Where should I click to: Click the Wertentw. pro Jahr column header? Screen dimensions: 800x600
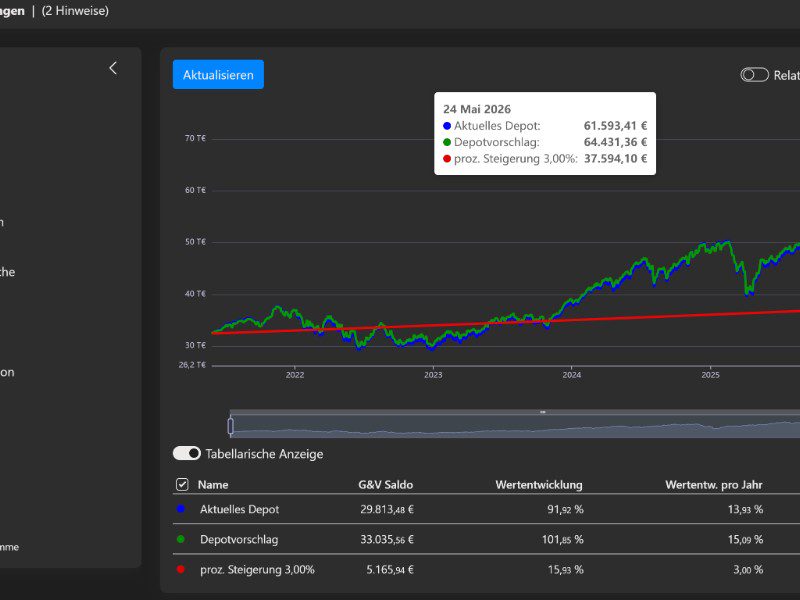click(714, 485)
